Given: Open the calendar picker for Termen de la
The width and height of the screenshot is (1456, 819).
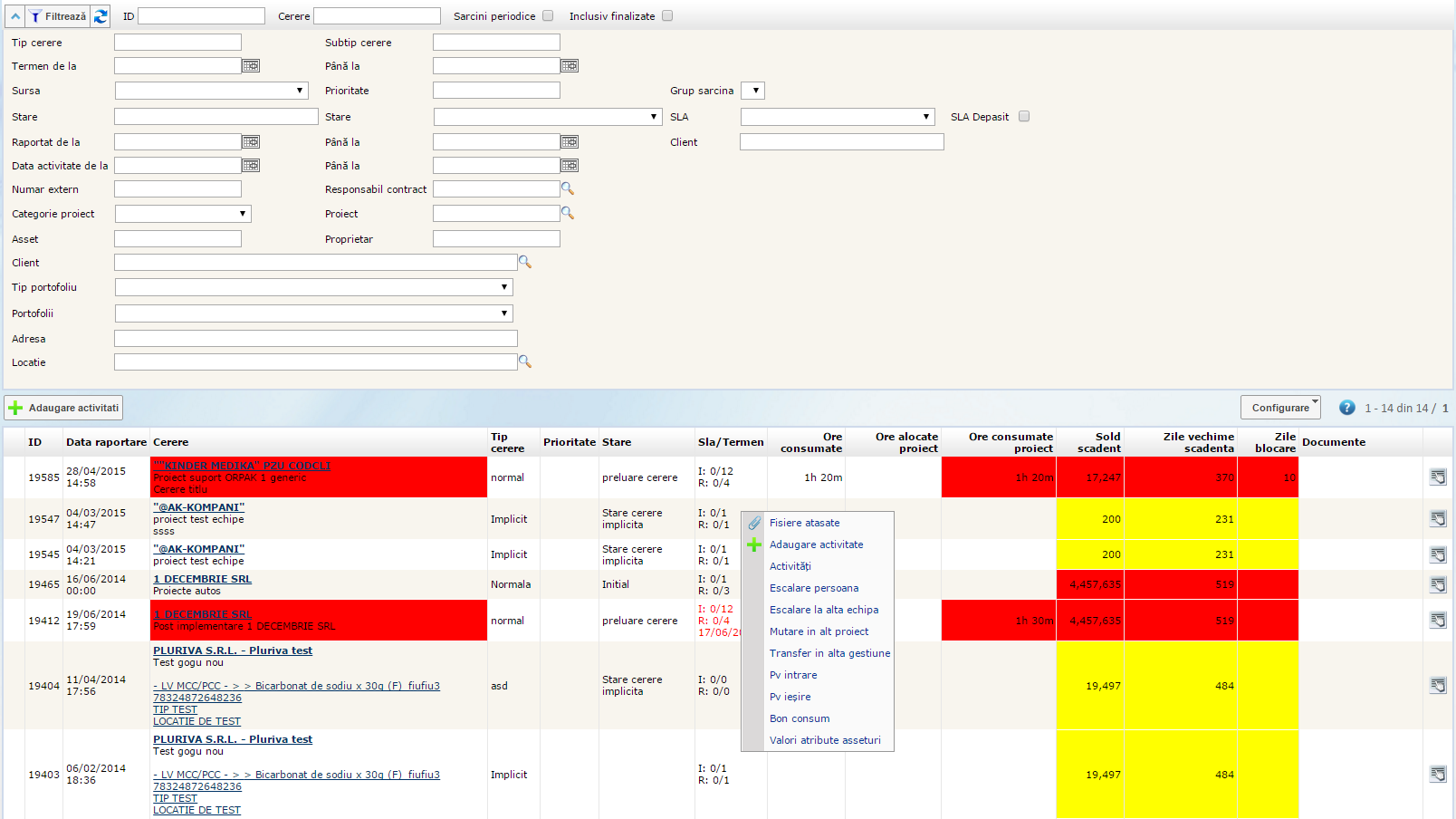Looking at the screenshot, I should [x=251, y=66].
